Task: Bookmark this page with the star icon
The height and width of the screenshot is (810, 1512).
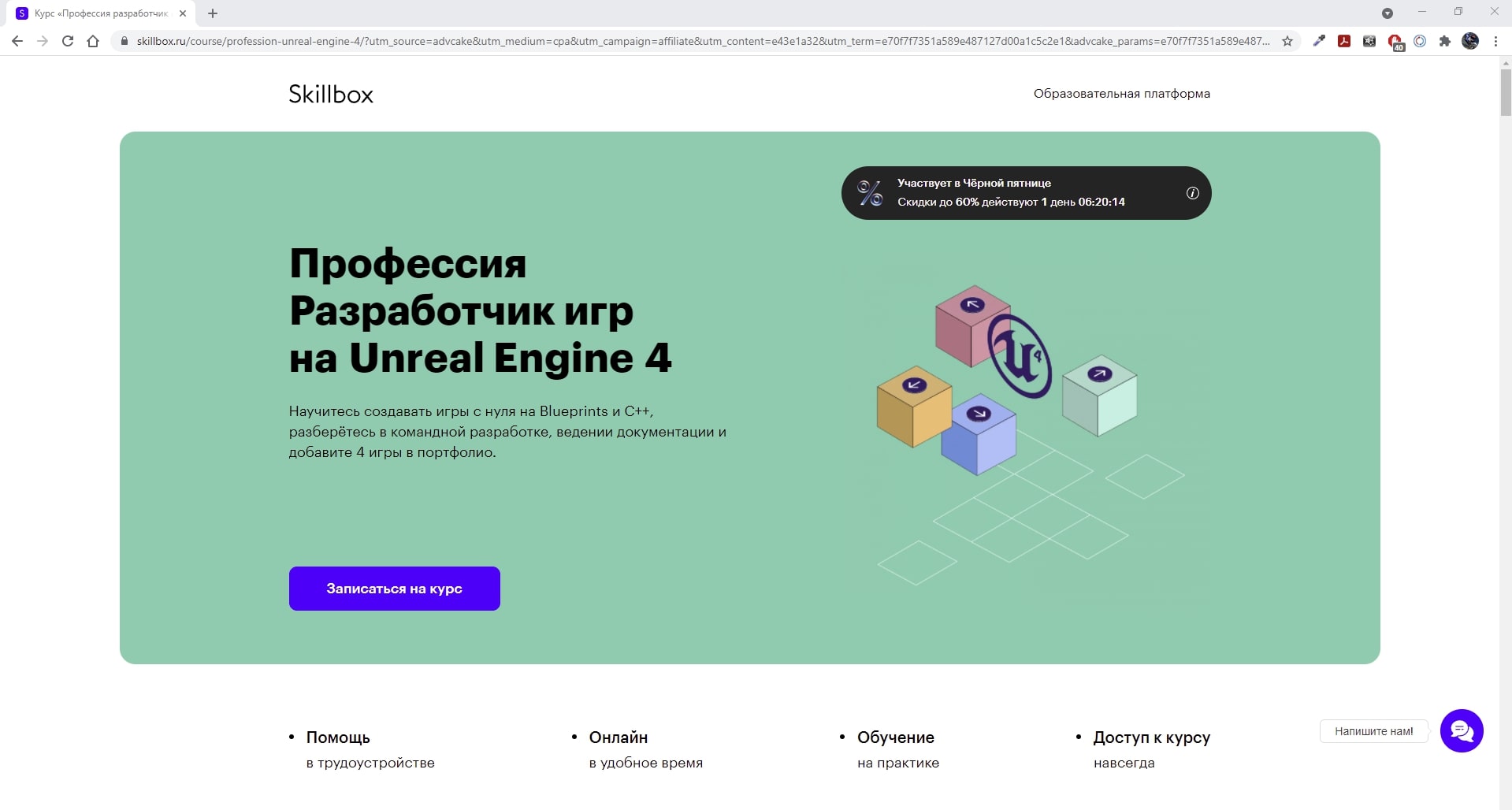Action: pyautogui.click(x=1287, y=41)
